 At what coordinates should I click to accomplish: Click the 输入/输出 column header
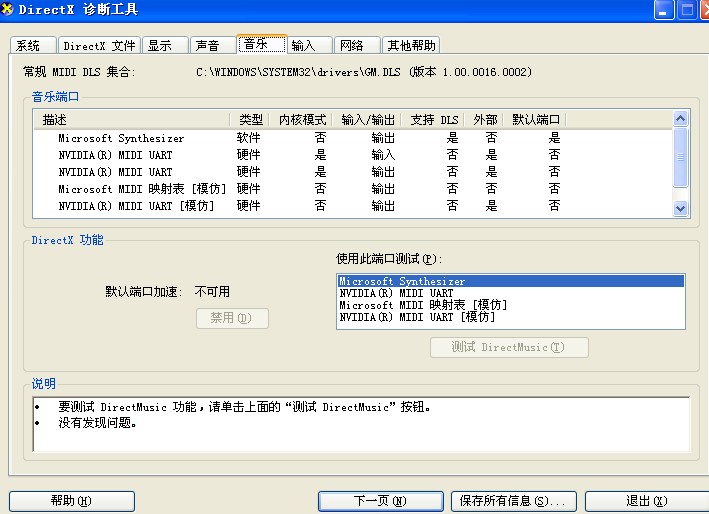[x=368, y=120]
